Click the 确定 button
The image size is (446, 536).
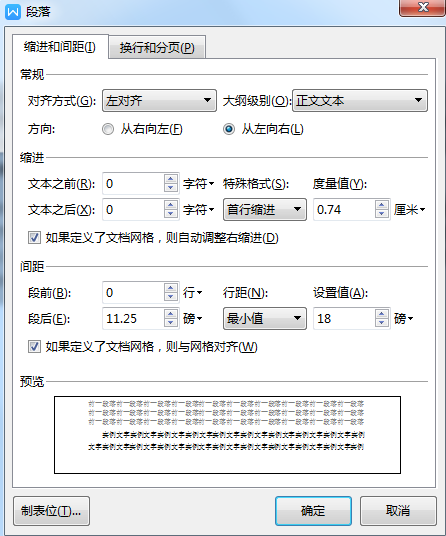pyautogui.click(x=313, y=511)
